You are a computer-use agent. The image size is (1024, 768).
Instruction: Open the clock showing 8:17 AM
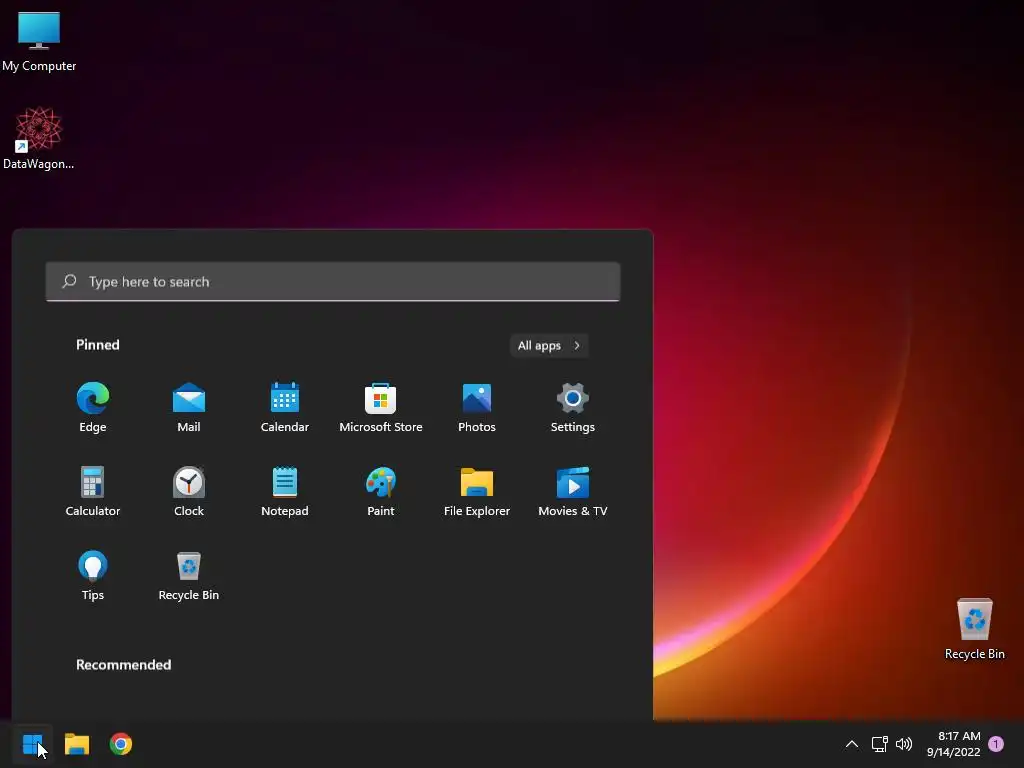[953, 744]
